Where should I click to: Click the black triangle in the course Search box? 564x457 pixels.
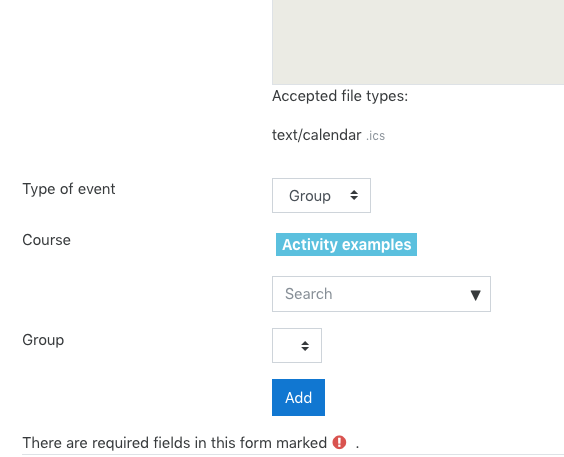tap(476, 295)
